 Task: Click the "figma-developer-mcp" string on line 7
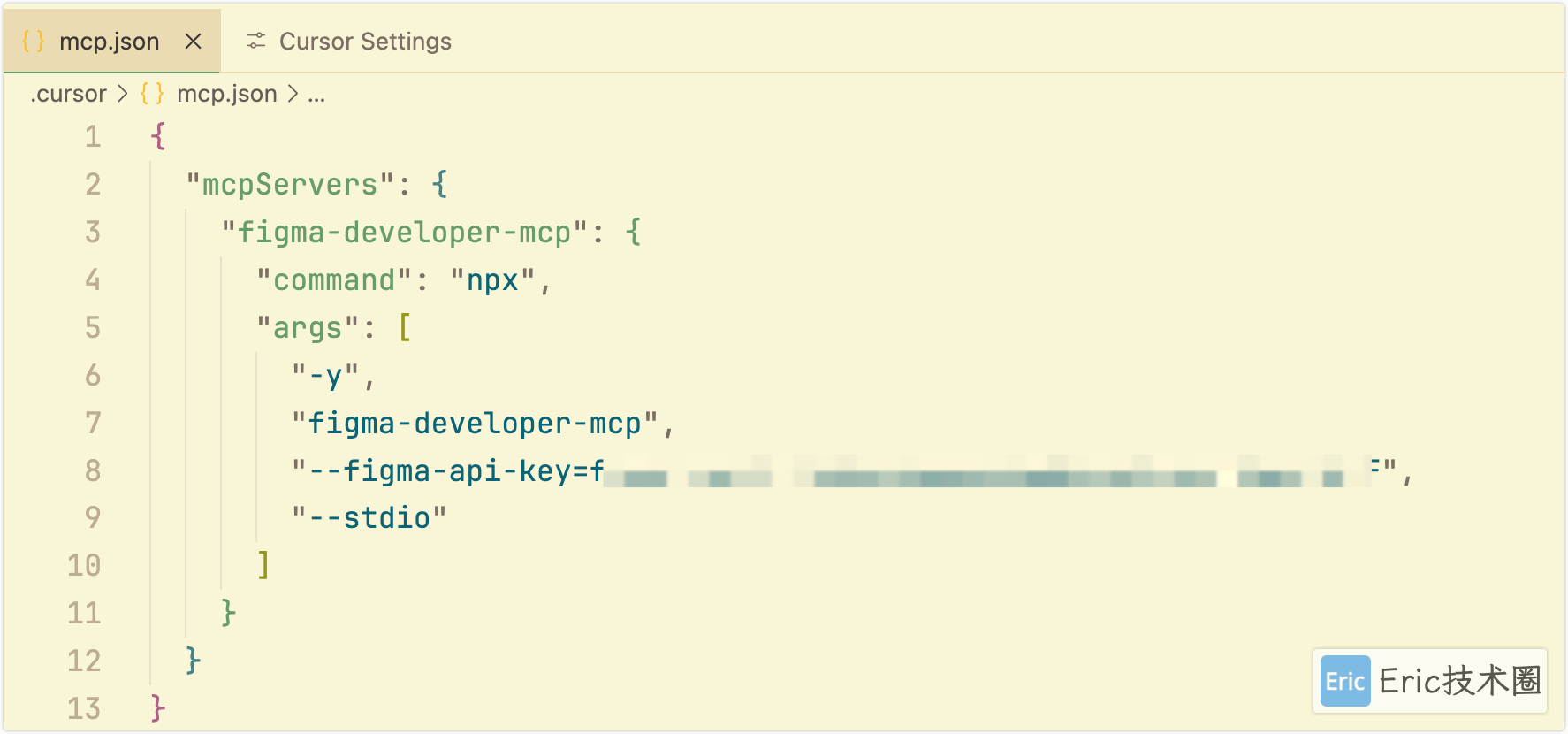(475, 423)
